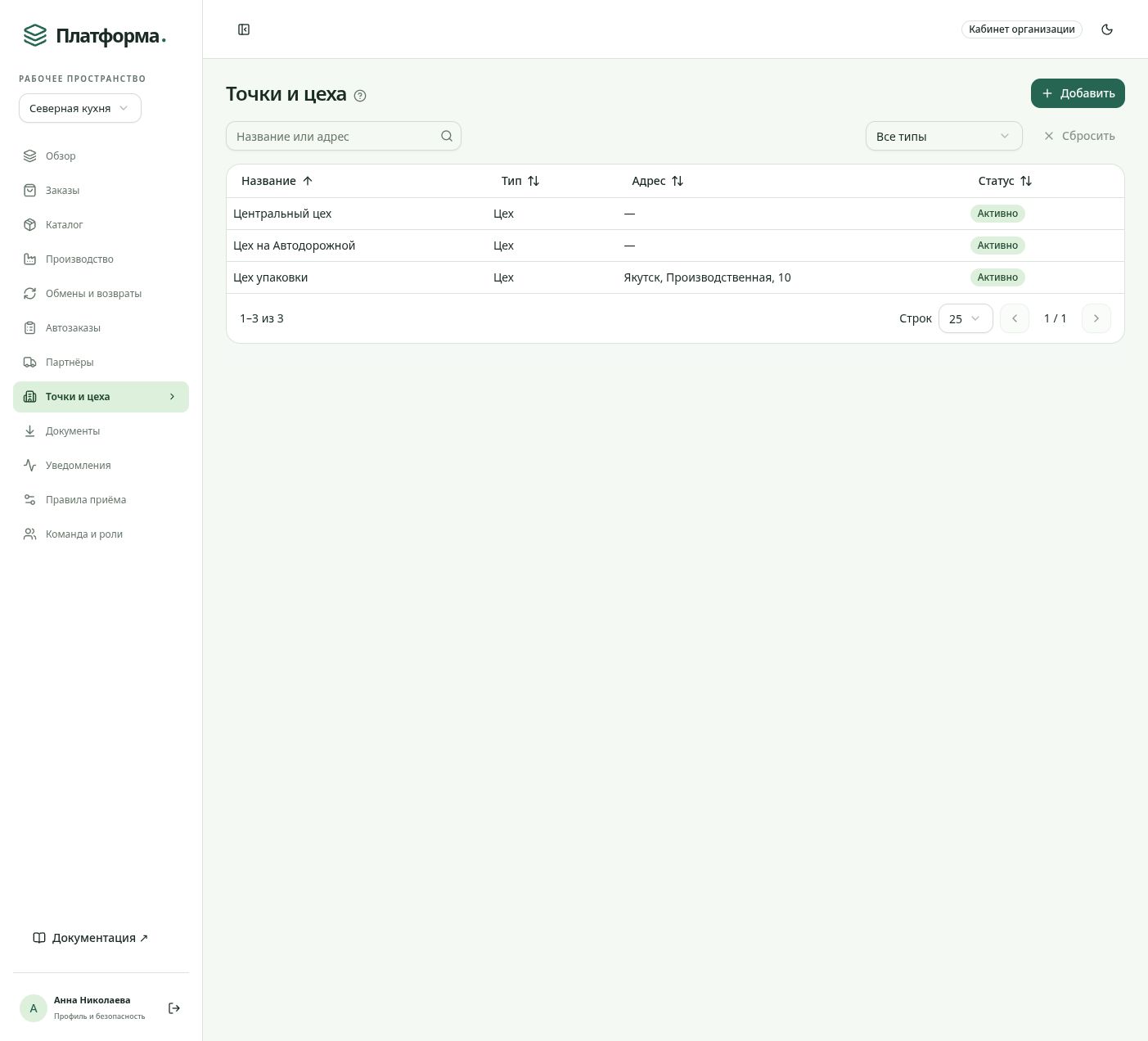Reset filters with Сбросить
Screen dimensions: 1148x1041
tap(1079, 136)
